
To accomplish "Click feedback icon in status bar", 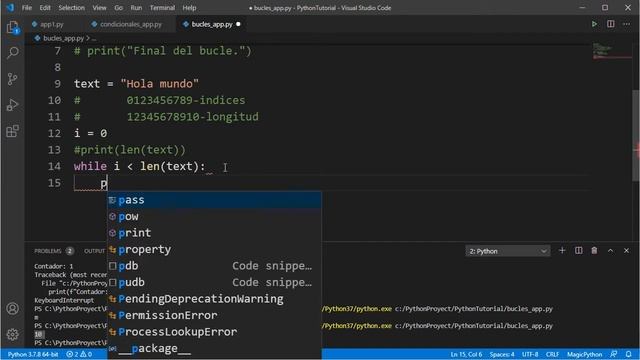I will tap(613, 354).
